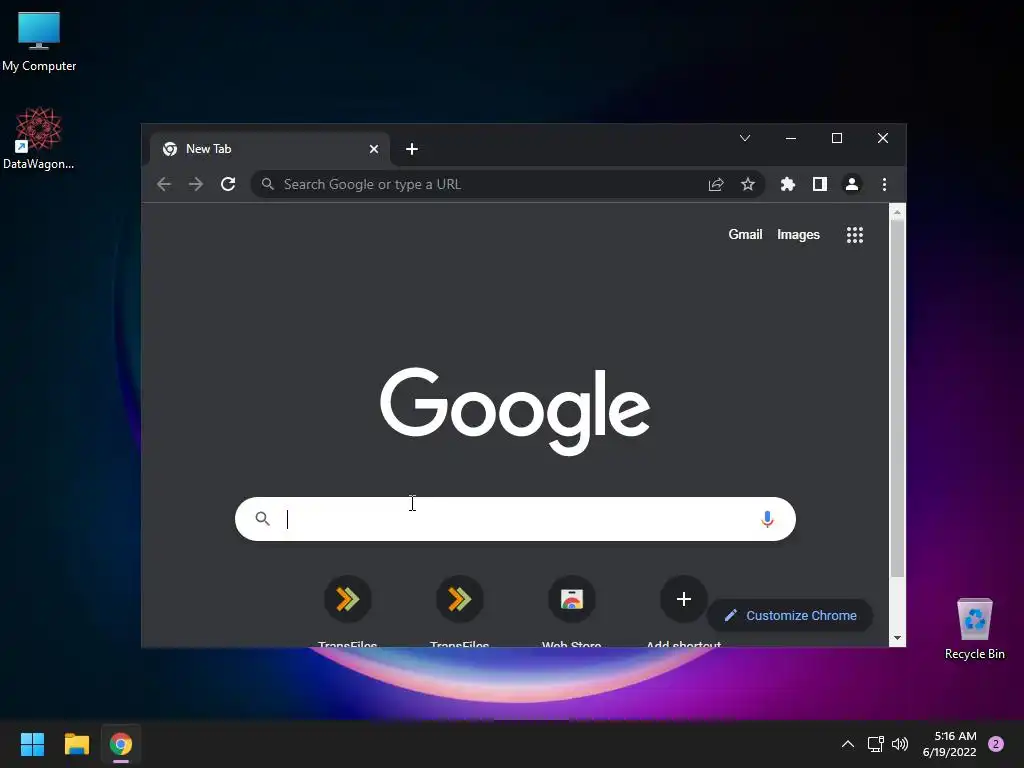The height and width of the screenshot is (768, 1024).
Task: Select the My Computer desktop icon
Action: (39, 42)
